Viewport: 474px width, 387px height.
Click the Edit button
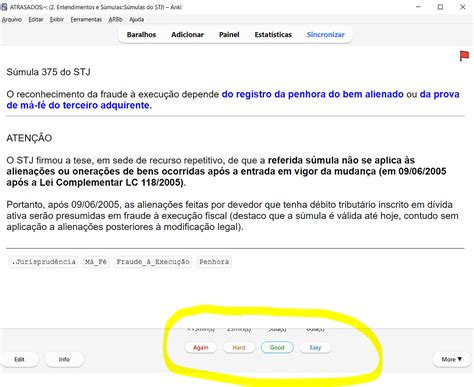pos(19,359)
